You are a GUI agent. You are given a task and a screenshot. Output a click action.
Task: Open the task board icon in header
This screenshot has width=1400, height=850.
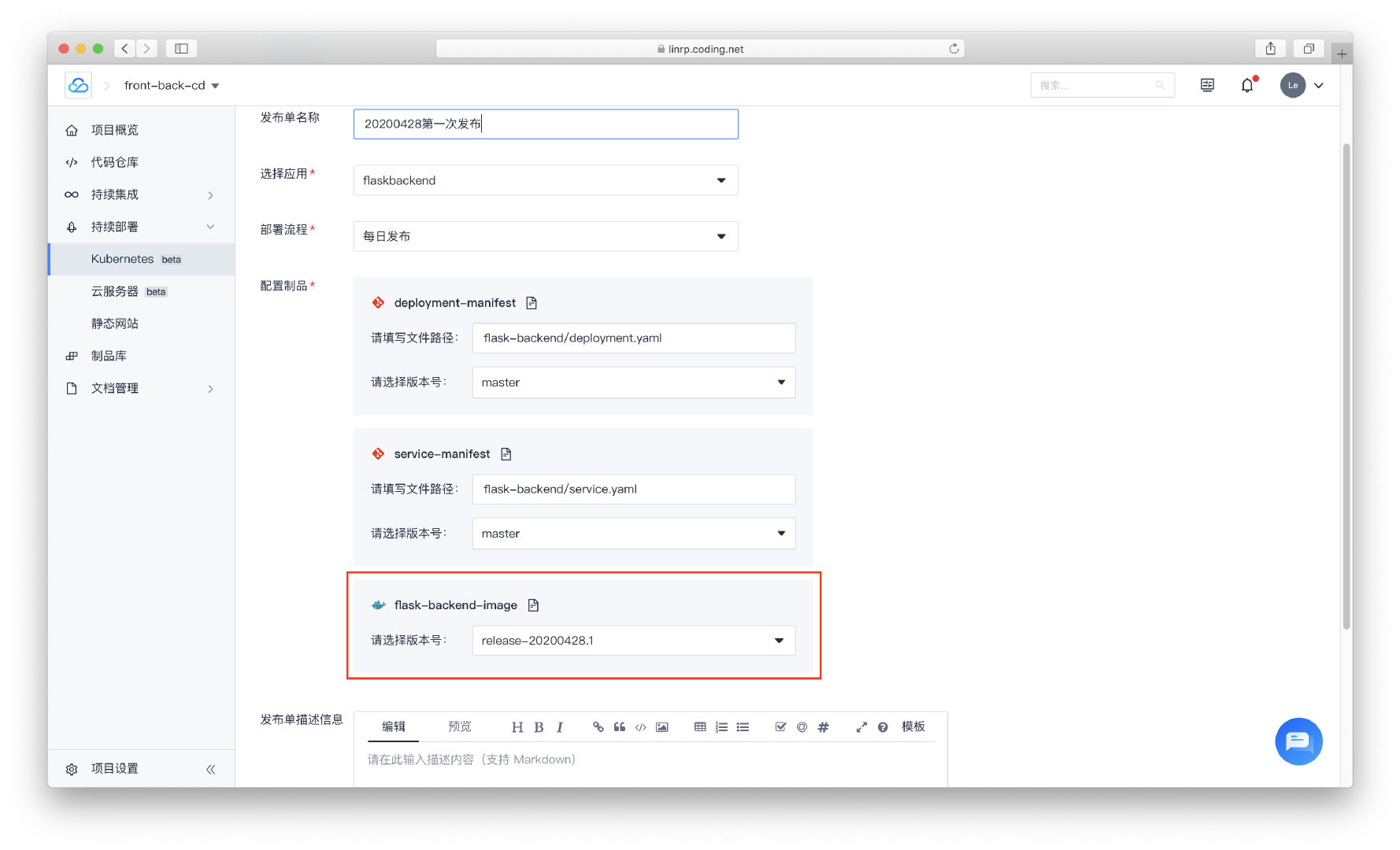(1206, 85)
